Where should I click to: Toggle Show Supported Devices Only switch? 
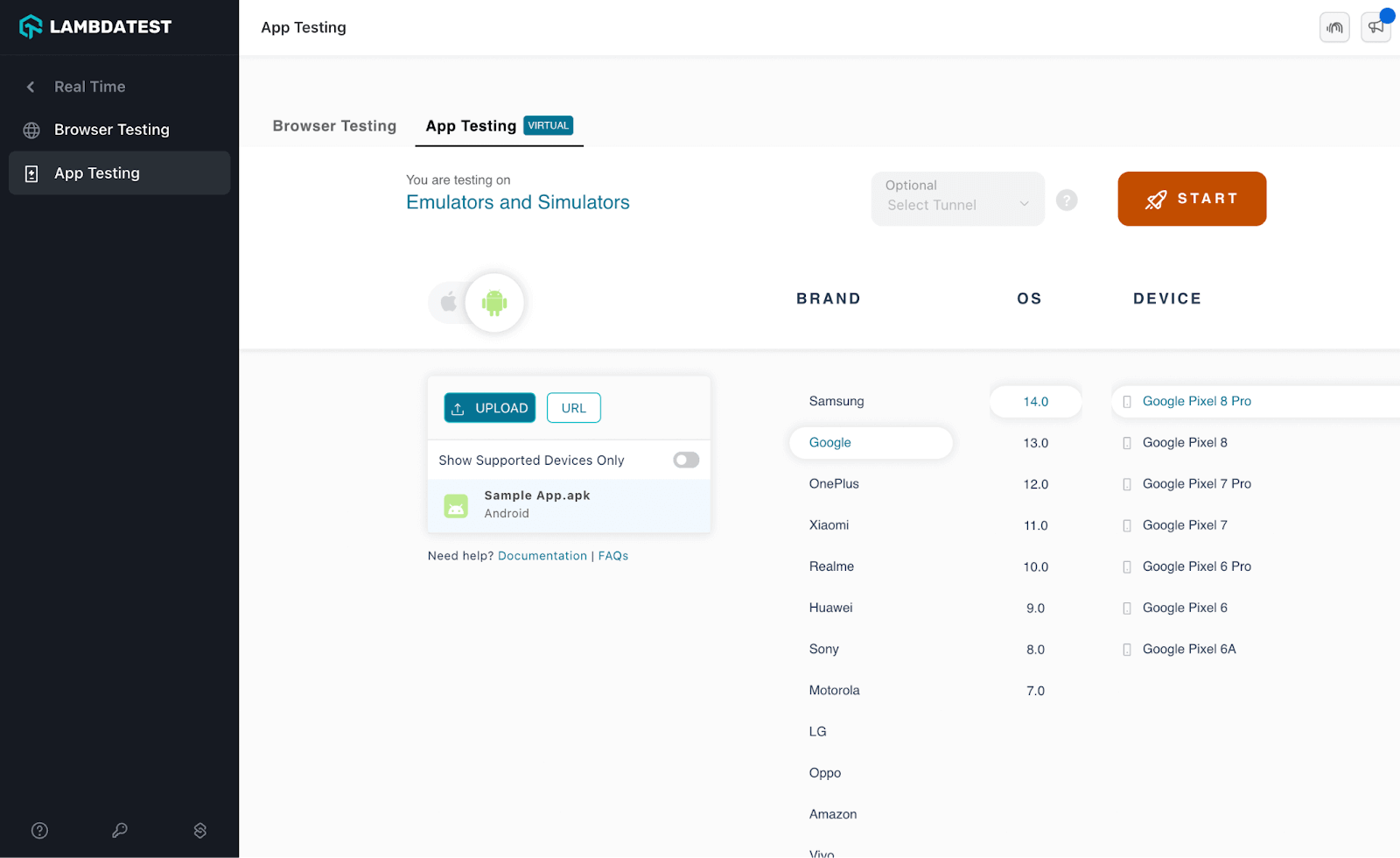(x=685, y=461)
